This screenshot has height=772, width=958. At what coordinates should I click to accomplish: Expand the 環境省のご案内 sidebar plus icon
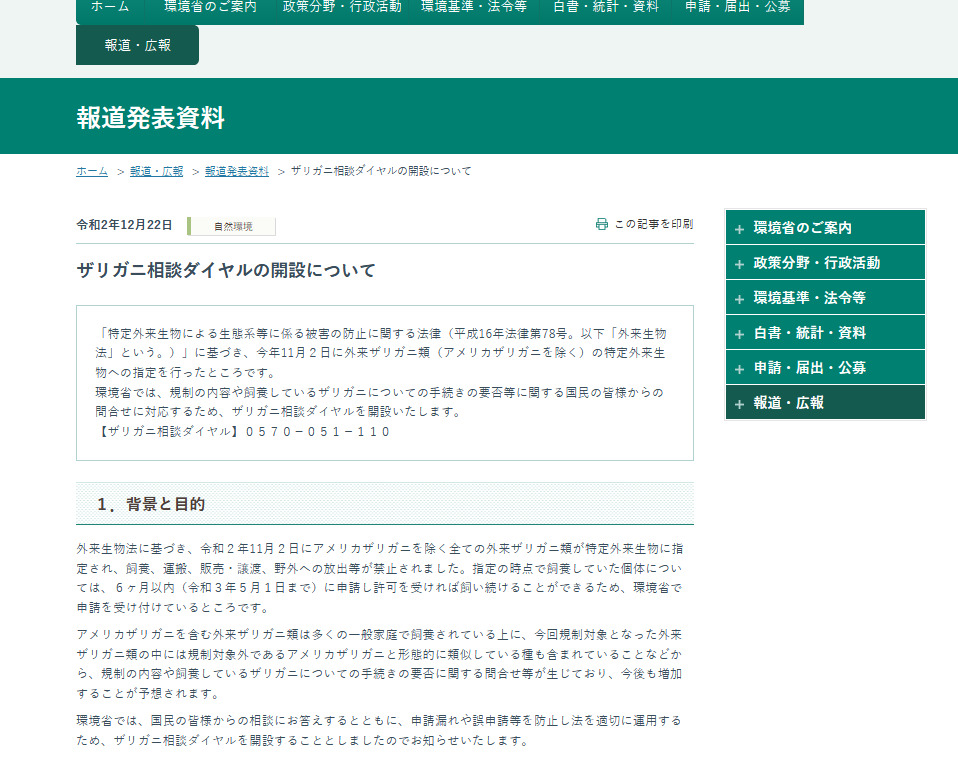tap(739, 229)
